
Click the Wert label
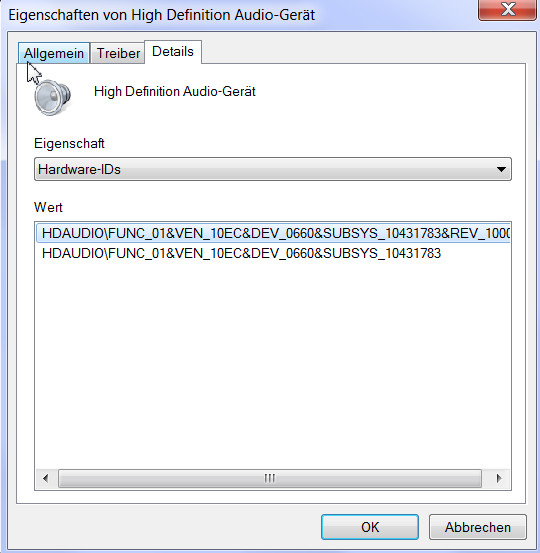(x=48, y=207)
